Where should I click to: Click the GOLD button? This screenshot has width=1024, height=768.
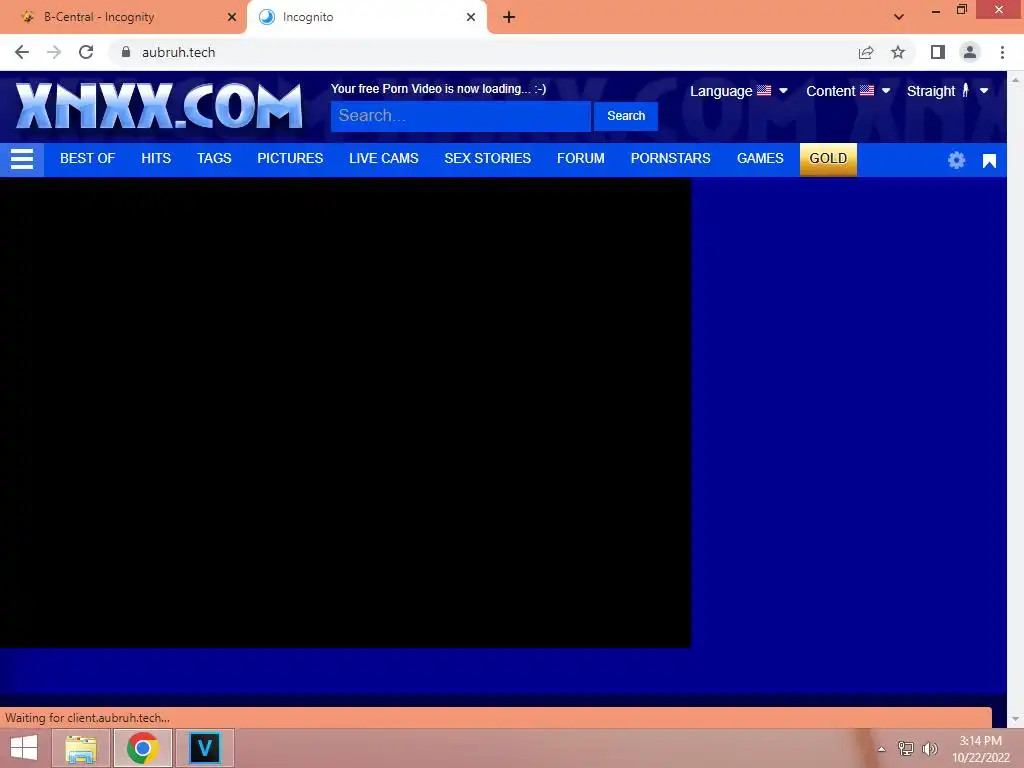(x=828, y=159)
